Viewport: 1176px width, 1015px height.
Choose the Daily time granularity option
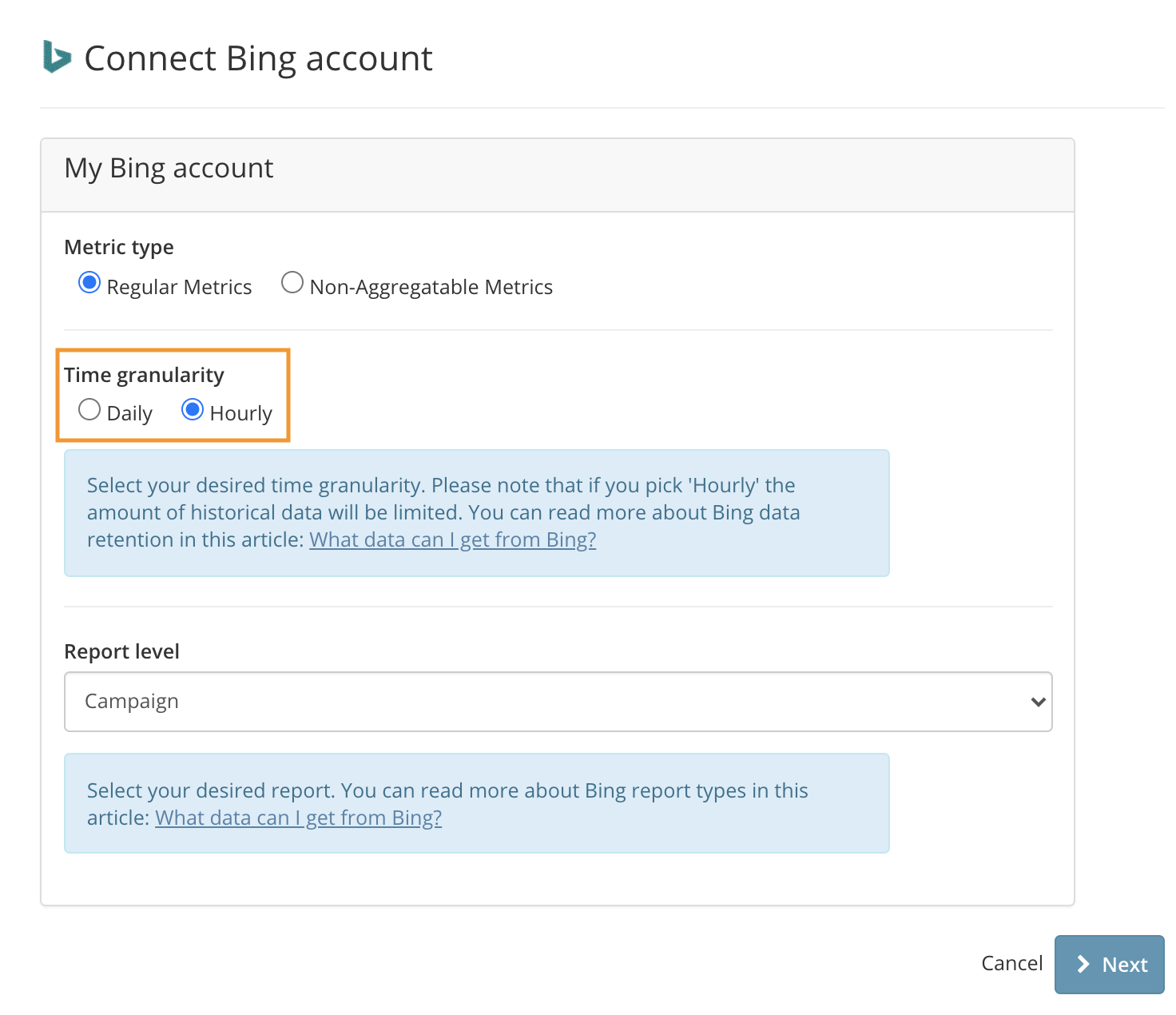89,410
